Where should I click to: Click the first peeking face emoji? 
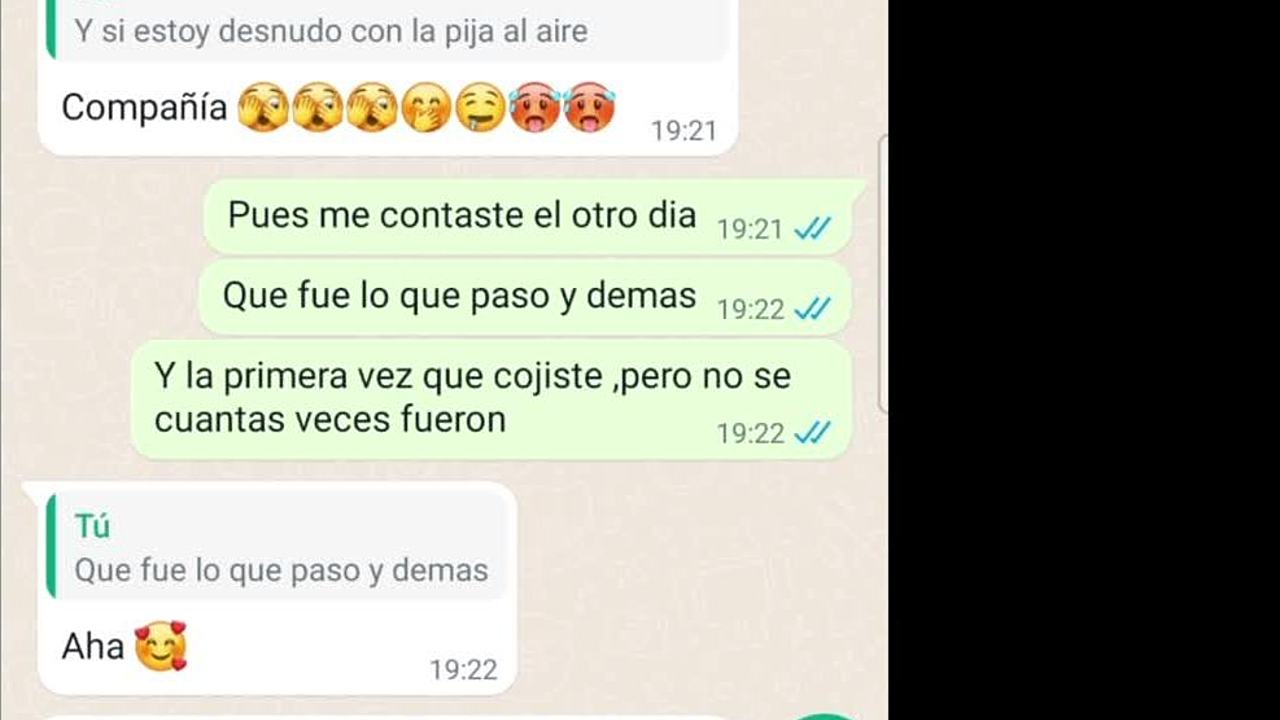coord(263,107)
